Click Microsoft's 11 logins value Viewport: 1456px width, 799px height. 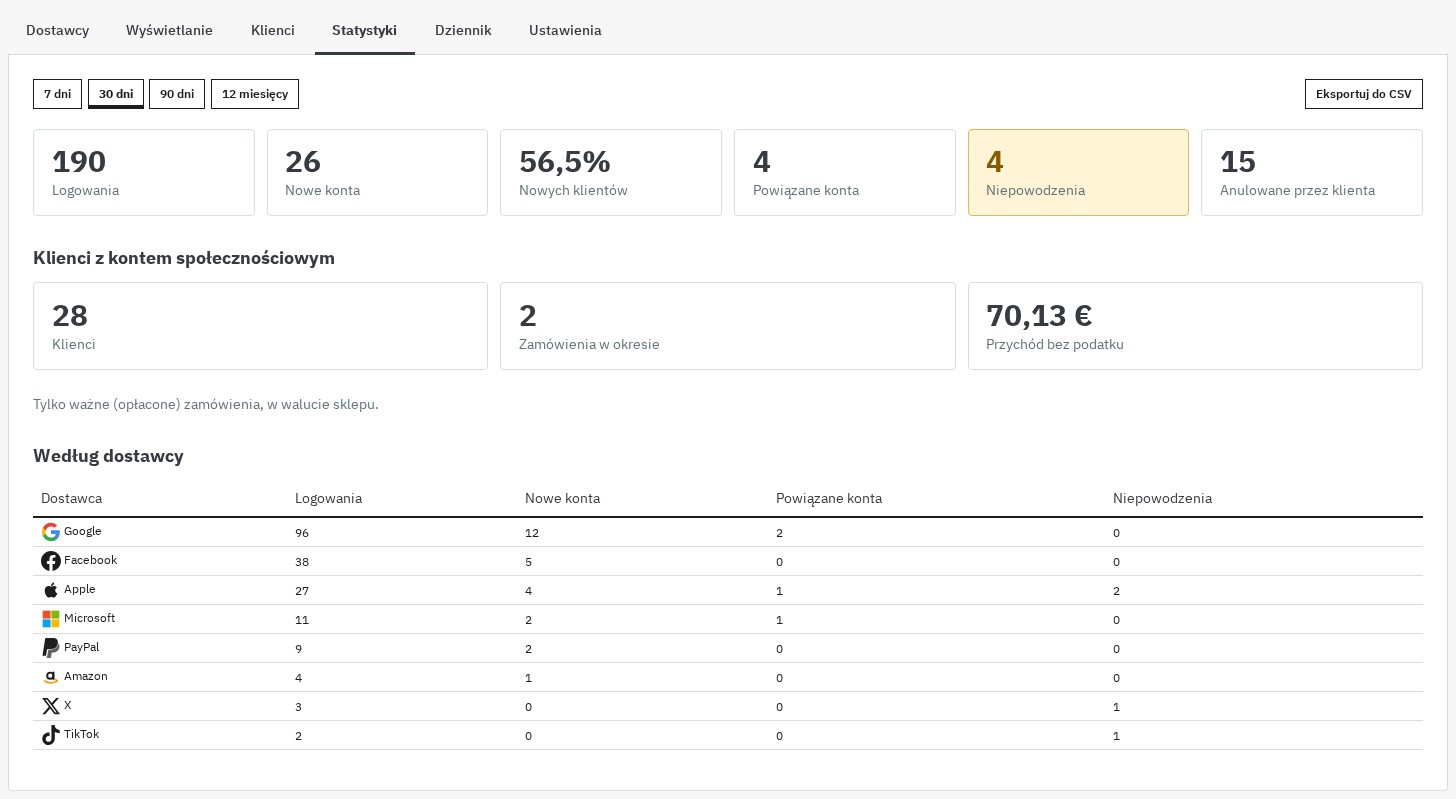302,620
